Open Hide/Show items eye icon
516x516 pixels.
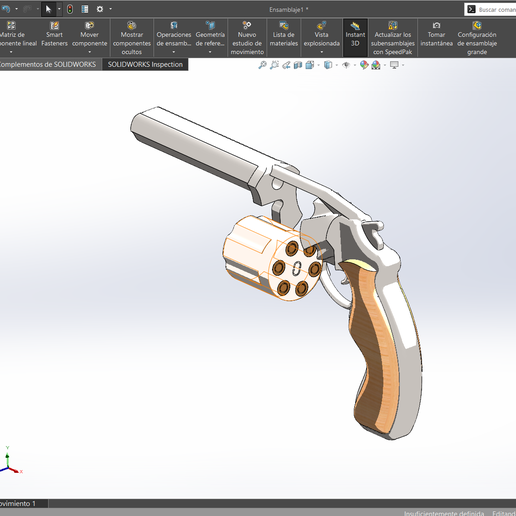point(346,65)
